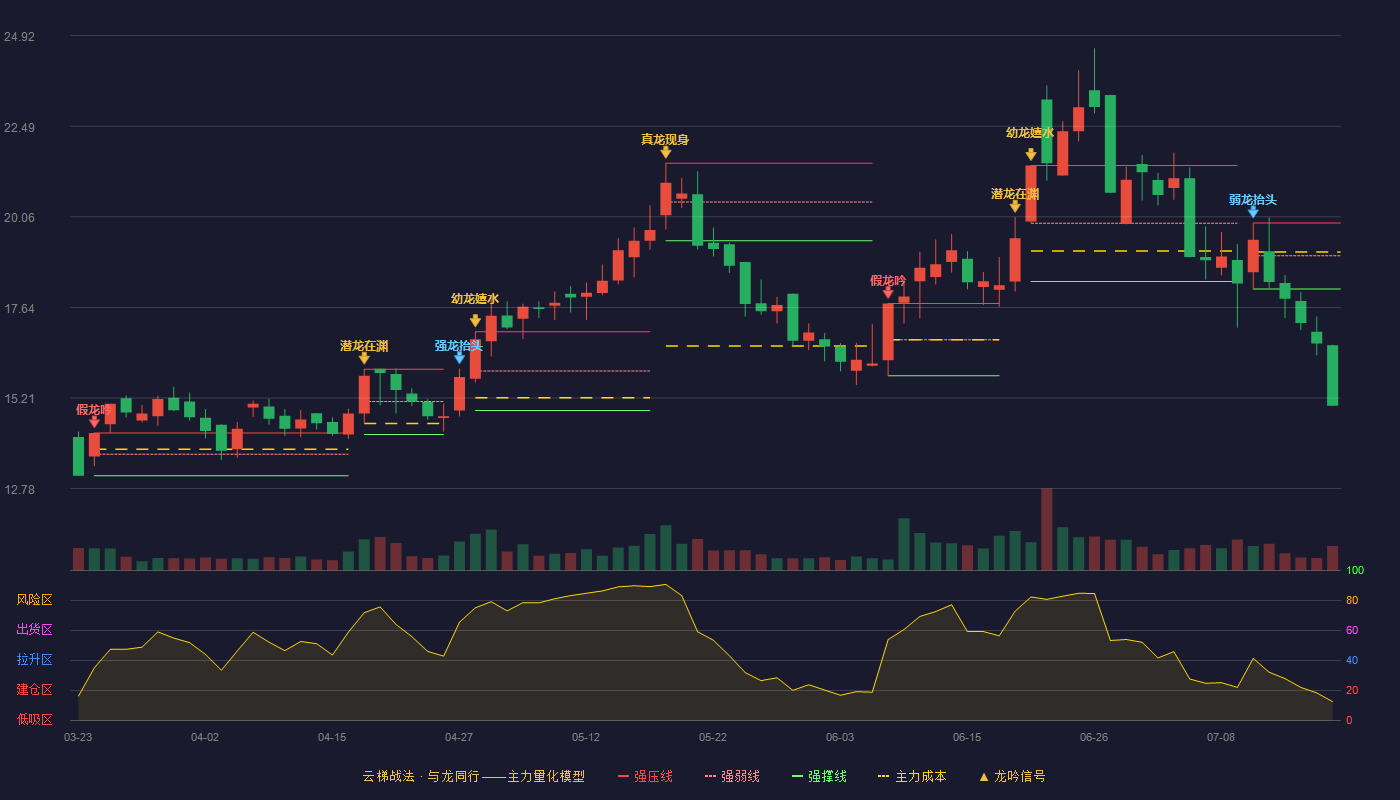Click the green 100 indicator axis value
The image size is (1400, 800).
pyautogui.click(x=1355, y=571)
